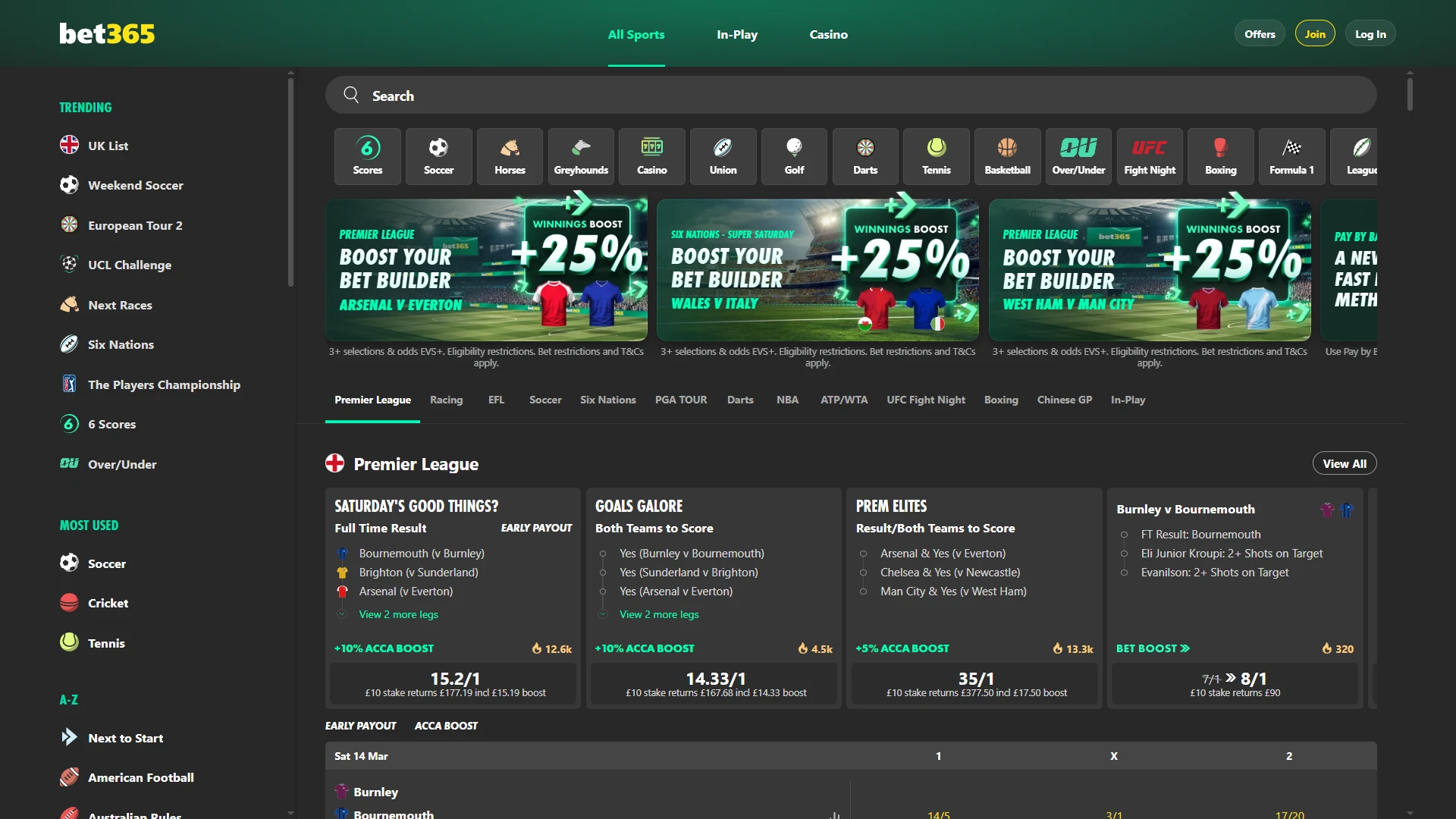The height and width of the screenshot is (819, 1456).
Task: Select the Horses sport icon
Action: (x=509, y=155)
